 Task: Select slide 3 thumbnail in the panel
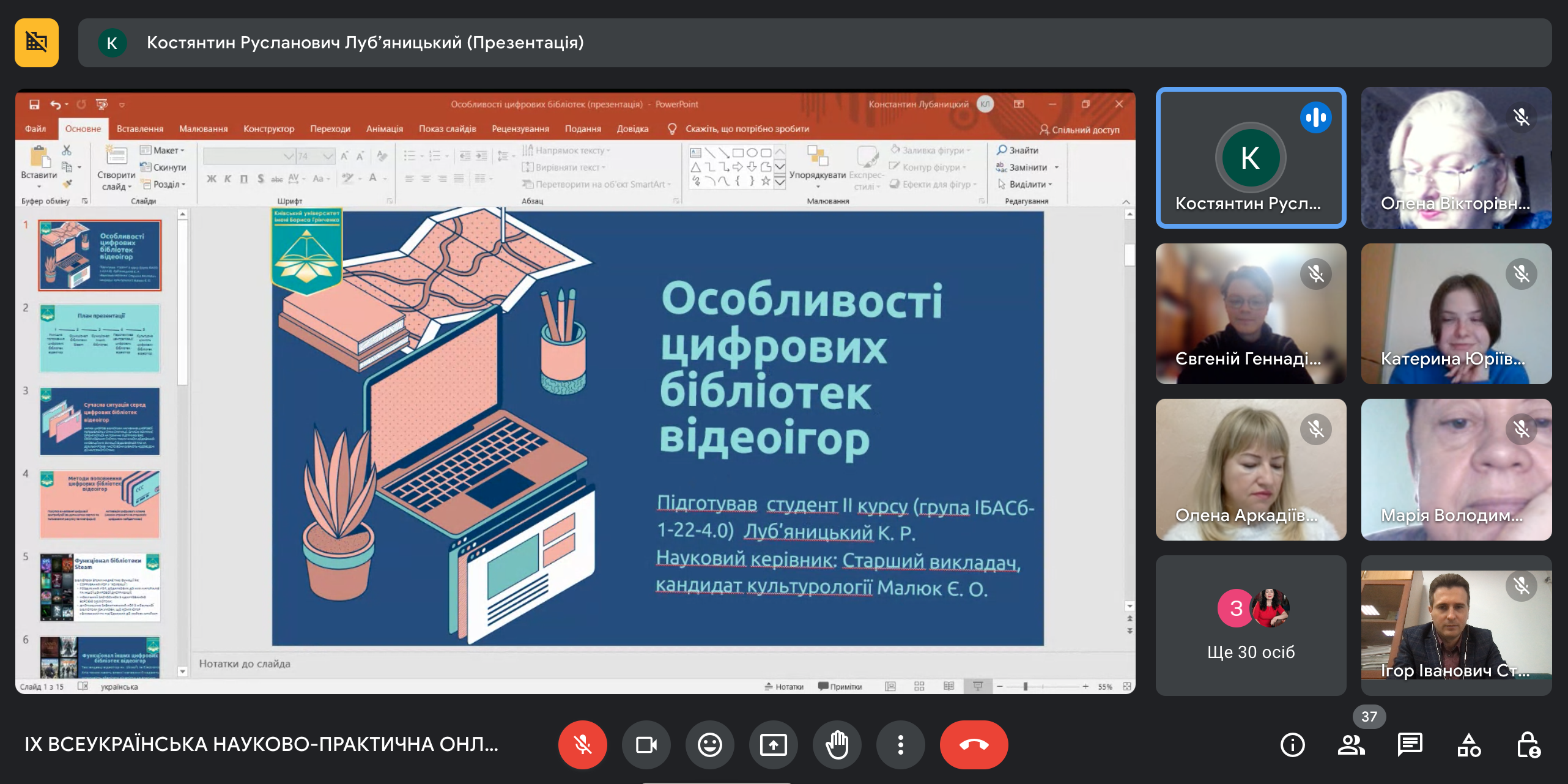[x=100, y=421]
